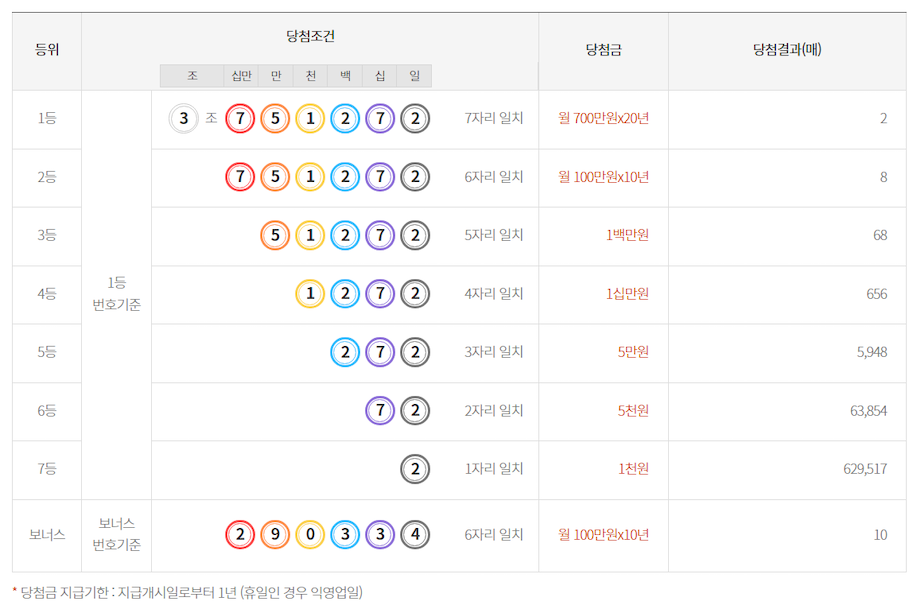
Task: Click the blue 2 ball in 5등 row
Action: coord(345,352)
